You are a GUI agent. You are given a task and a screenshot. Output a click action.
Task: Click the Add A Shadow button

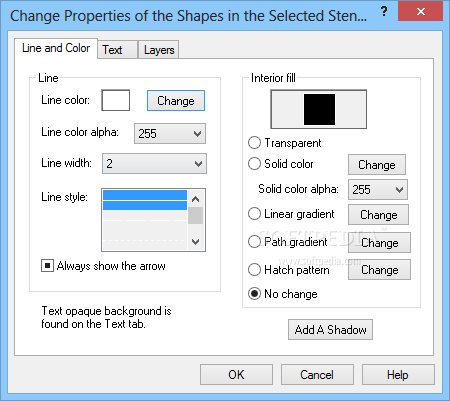click(330, 330)
